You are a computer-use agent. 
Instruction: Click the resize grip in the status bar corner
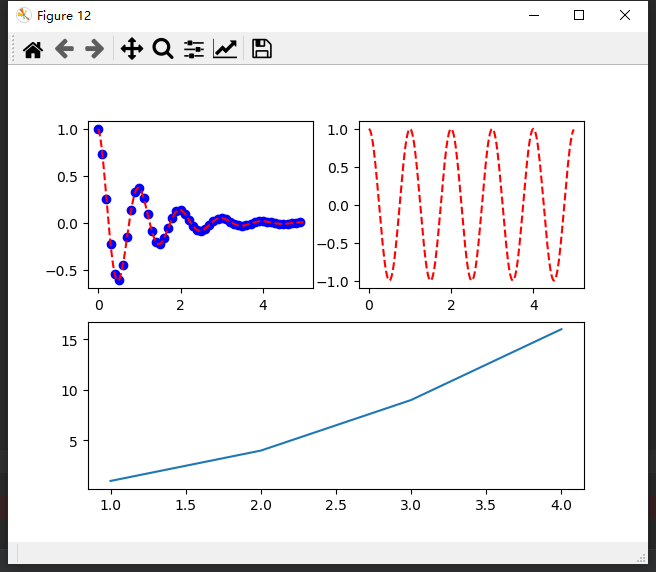point(641,557)
